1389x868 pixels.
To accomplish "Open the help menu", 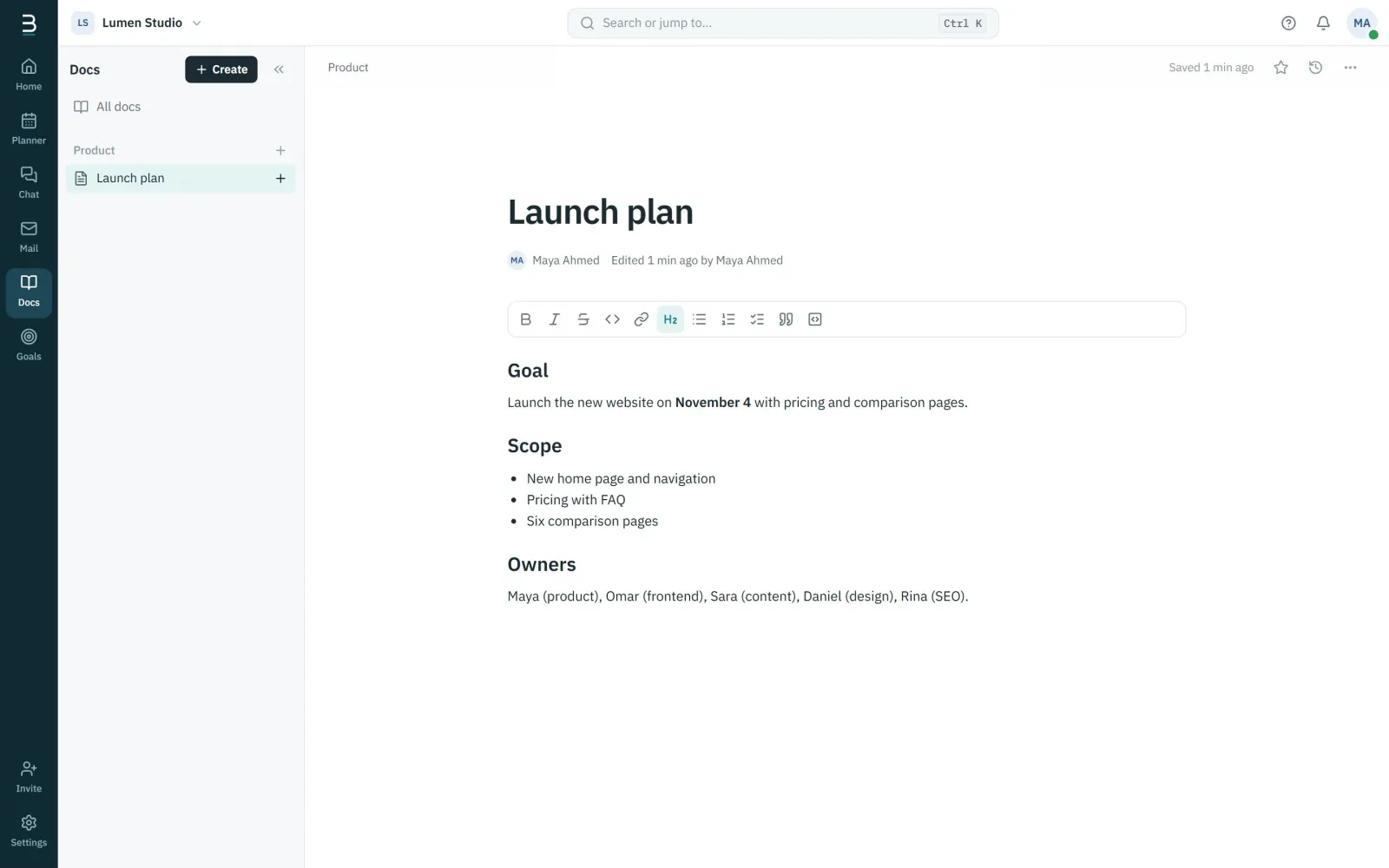I will coord(1288,23).
